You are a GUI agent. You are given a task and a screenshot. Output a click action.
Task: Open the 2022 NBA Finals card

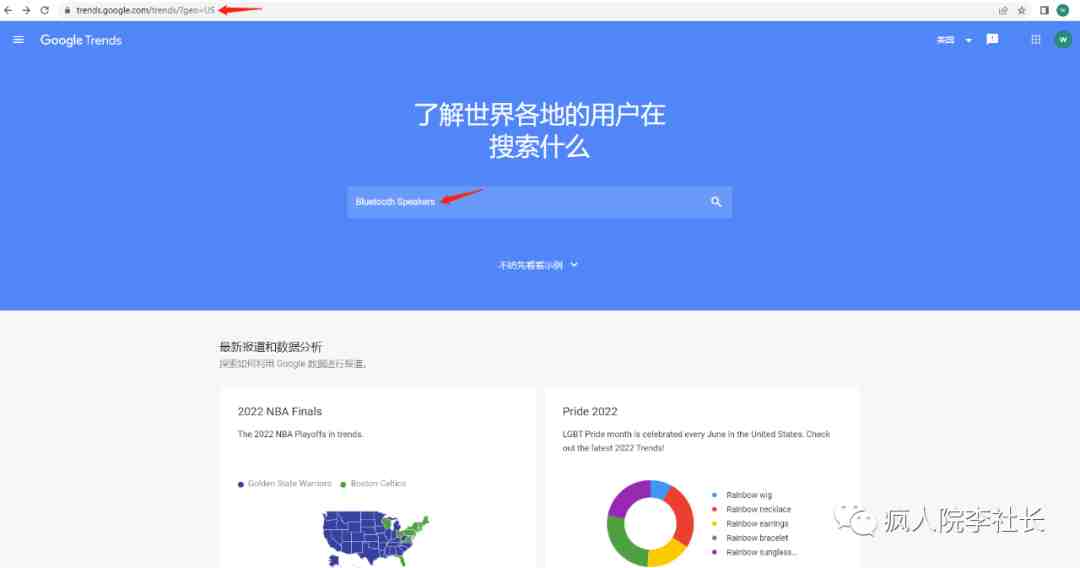pos(377,478)
